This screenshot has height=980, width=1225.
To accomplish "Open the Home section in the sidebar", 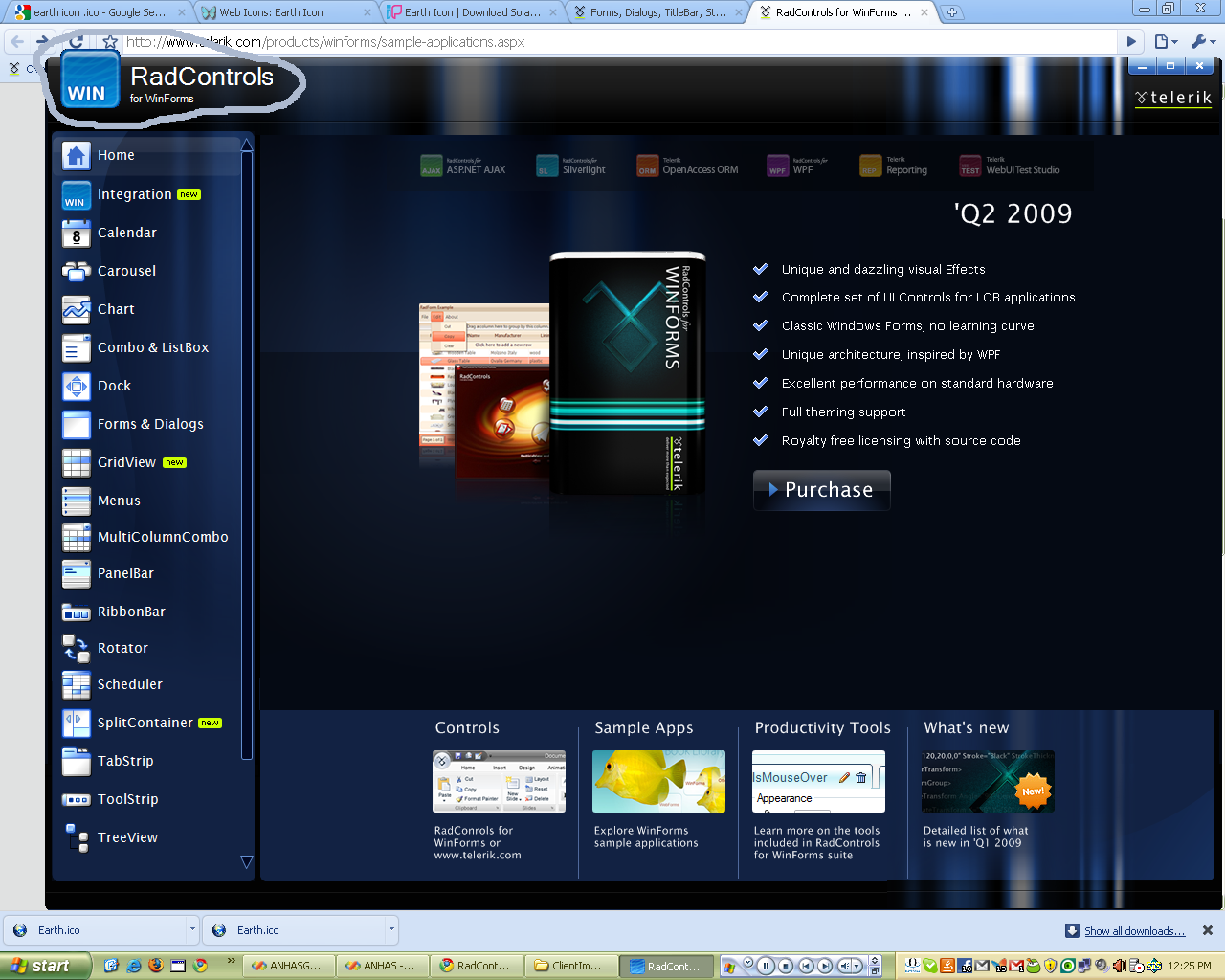I will point(147,155).
